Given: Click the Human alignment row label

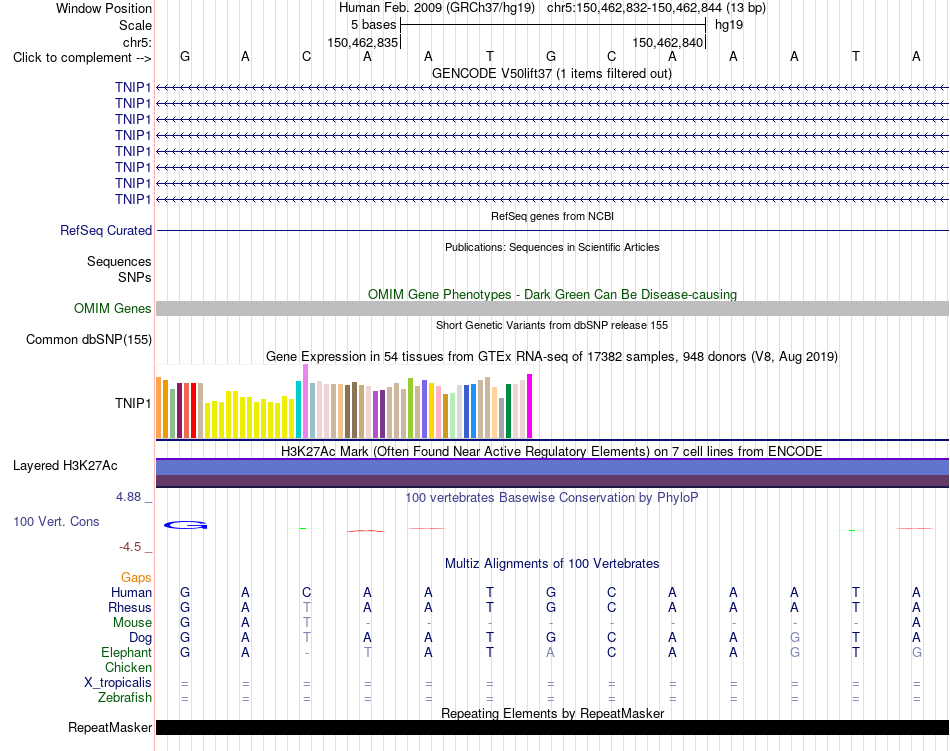Looking at the screenshot, I should click(x=131, y=592).
